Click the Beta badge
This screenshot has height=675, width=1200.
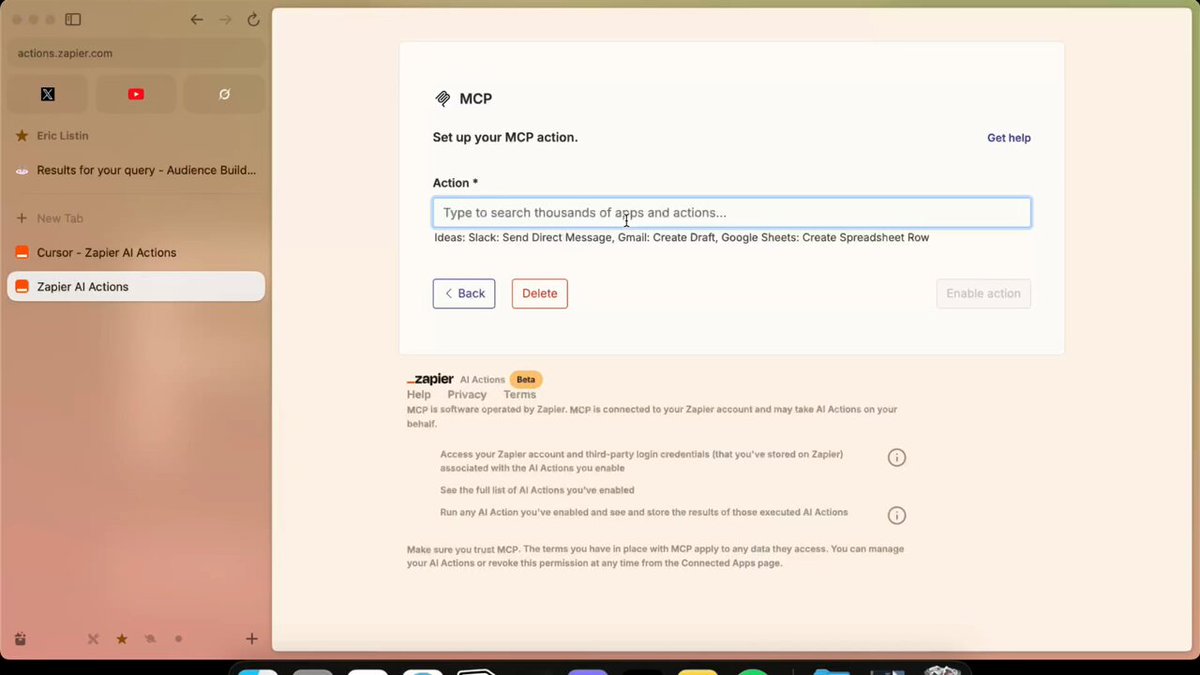526,380
